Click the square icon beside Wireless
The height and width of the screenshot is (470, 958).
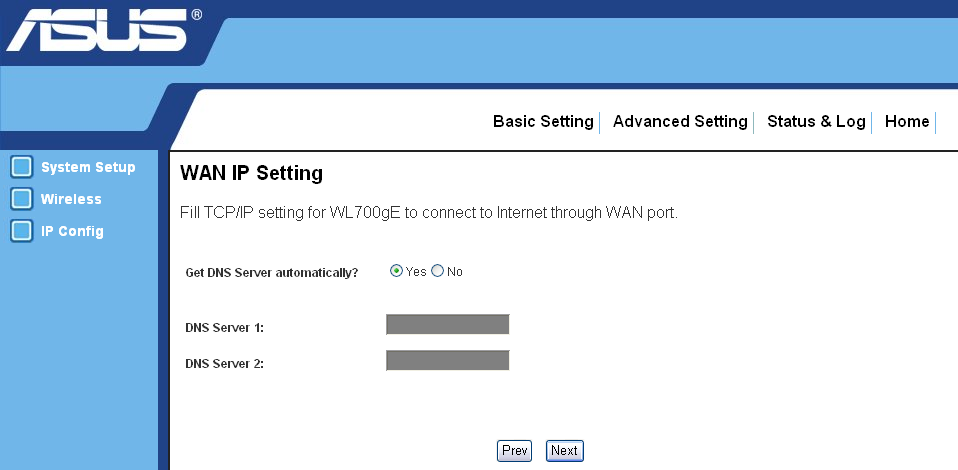click(x=21, y=199)
